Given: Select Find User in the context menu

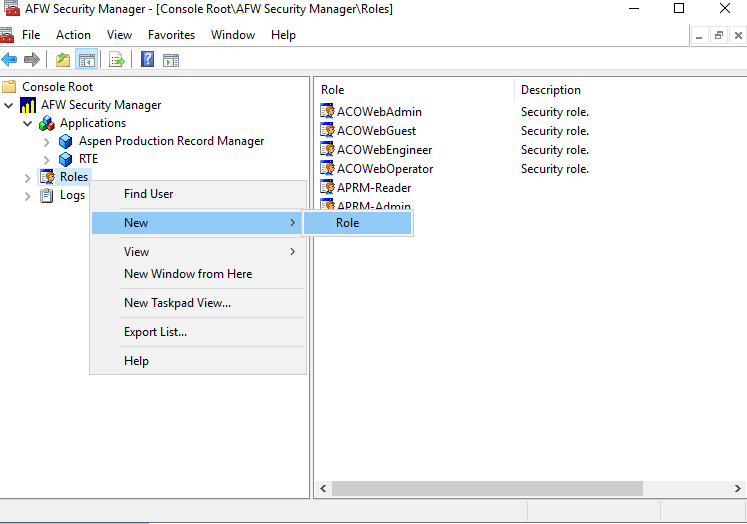Looking at the screenshot, I should tap(148, 194).
